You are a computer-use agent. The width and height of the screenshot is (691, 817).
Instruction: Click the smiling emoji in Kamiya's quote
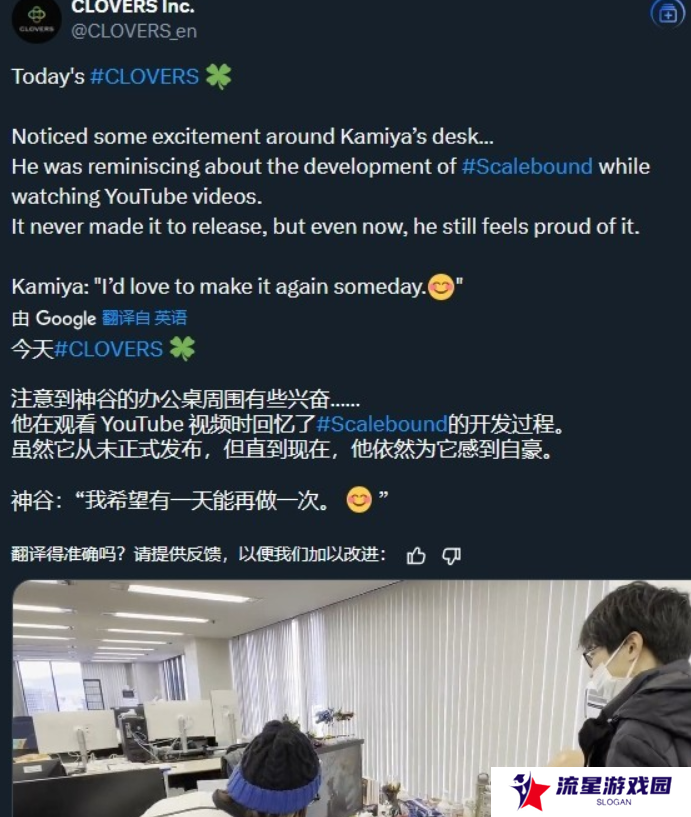click(x=441, y=287)
